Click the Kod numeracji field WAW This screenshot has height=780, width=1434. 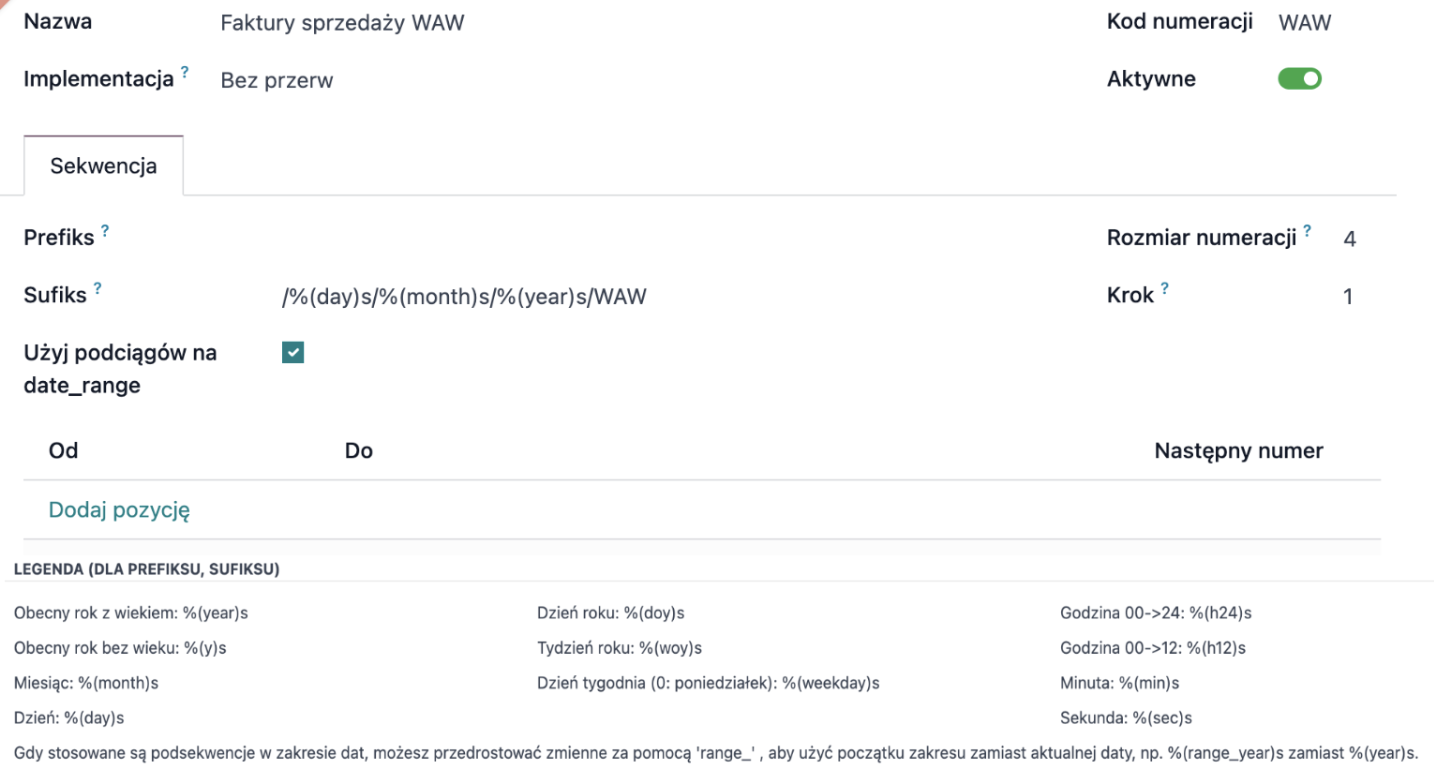[x=1304, y=24]
